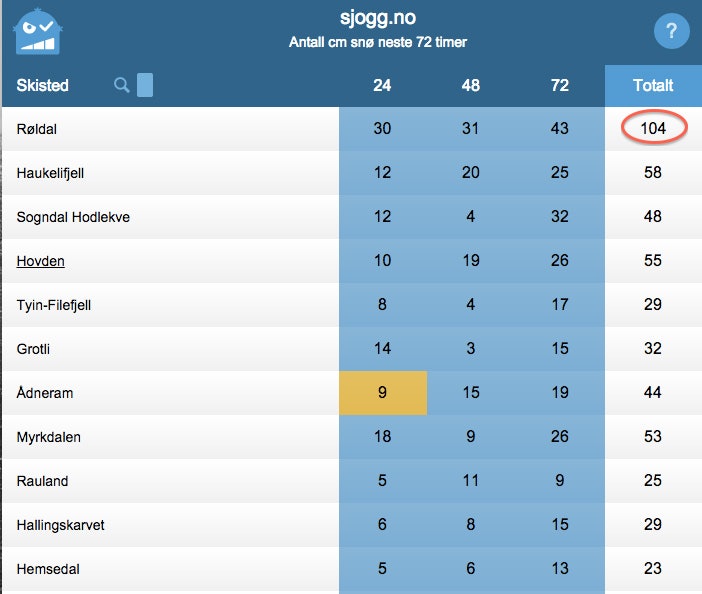Click the Skisted column header

43,86
